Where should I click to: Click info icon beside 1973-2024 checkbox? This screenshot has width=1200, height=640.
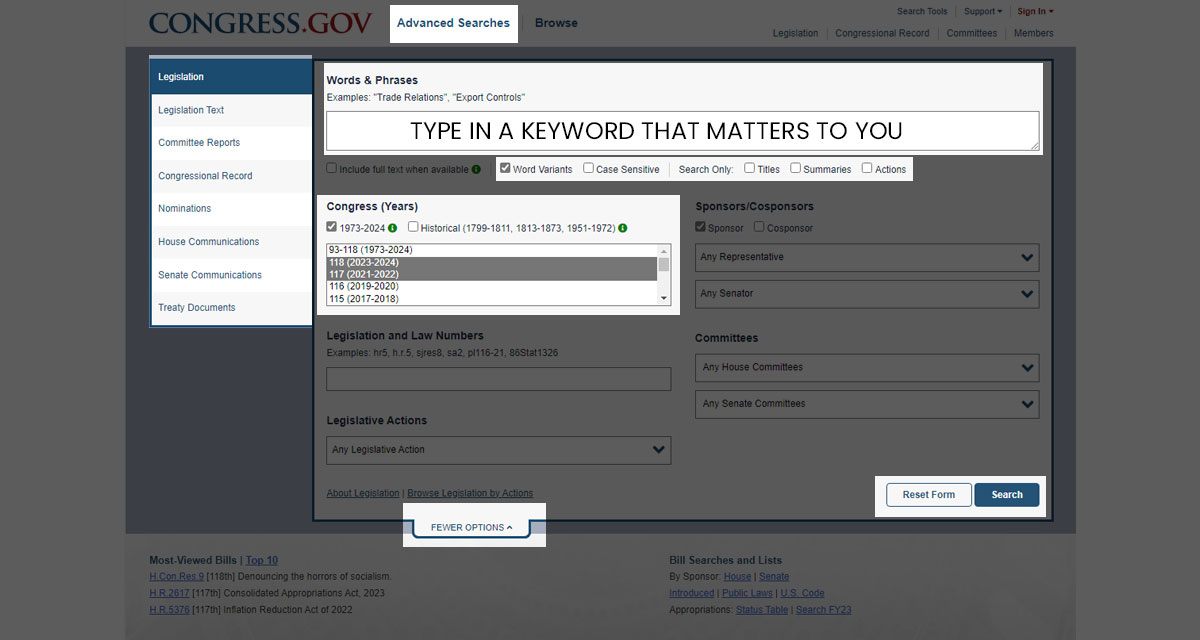pos(393,228)
